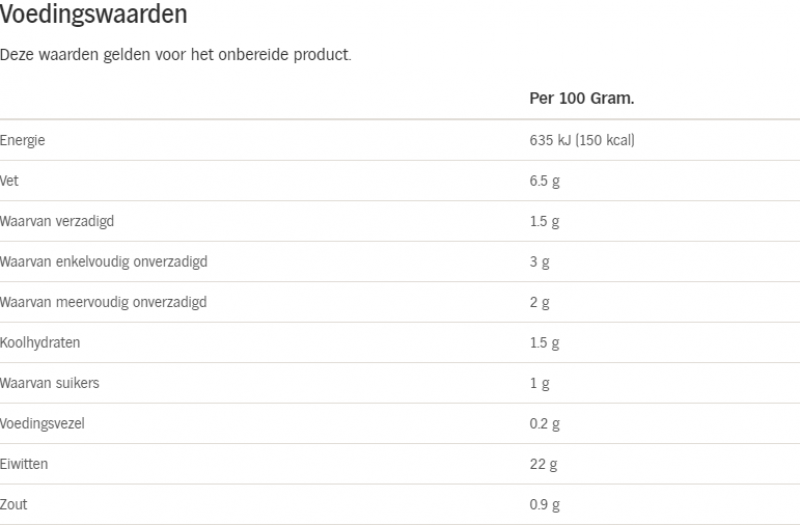Select the 6.5 g fat value
Screen dimensions: 800x525
(544, 181)
